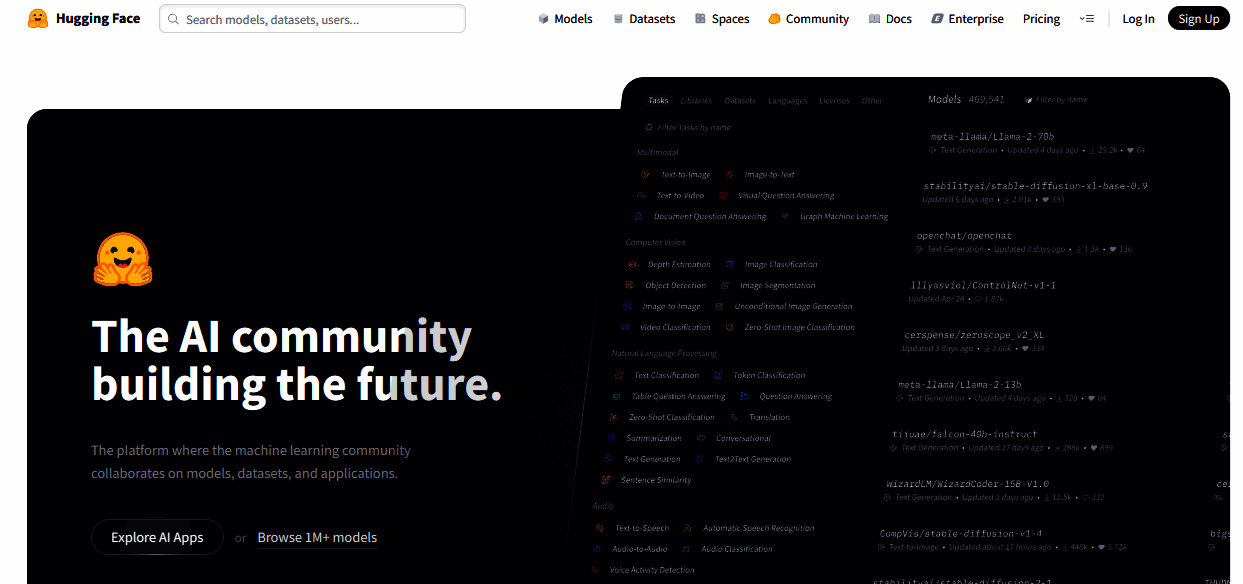This screenshot has height=584, width=1243.
Task: Select the Tasks tab in preview panel
Action: (x=658, y=101)
